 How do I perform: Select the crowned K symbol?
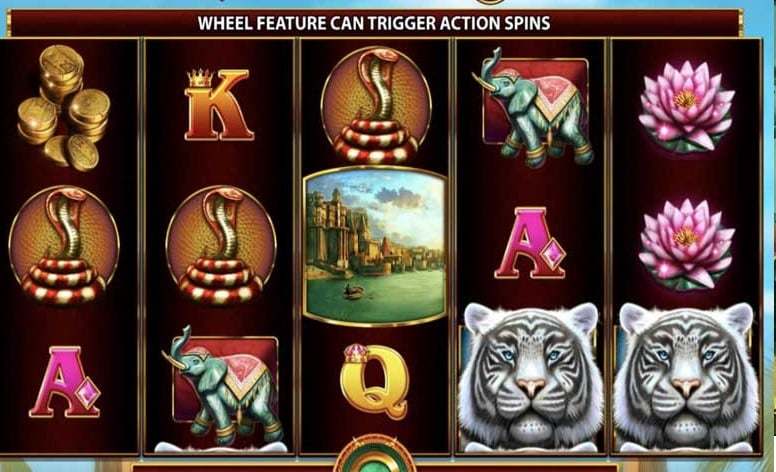click(218, 105)
